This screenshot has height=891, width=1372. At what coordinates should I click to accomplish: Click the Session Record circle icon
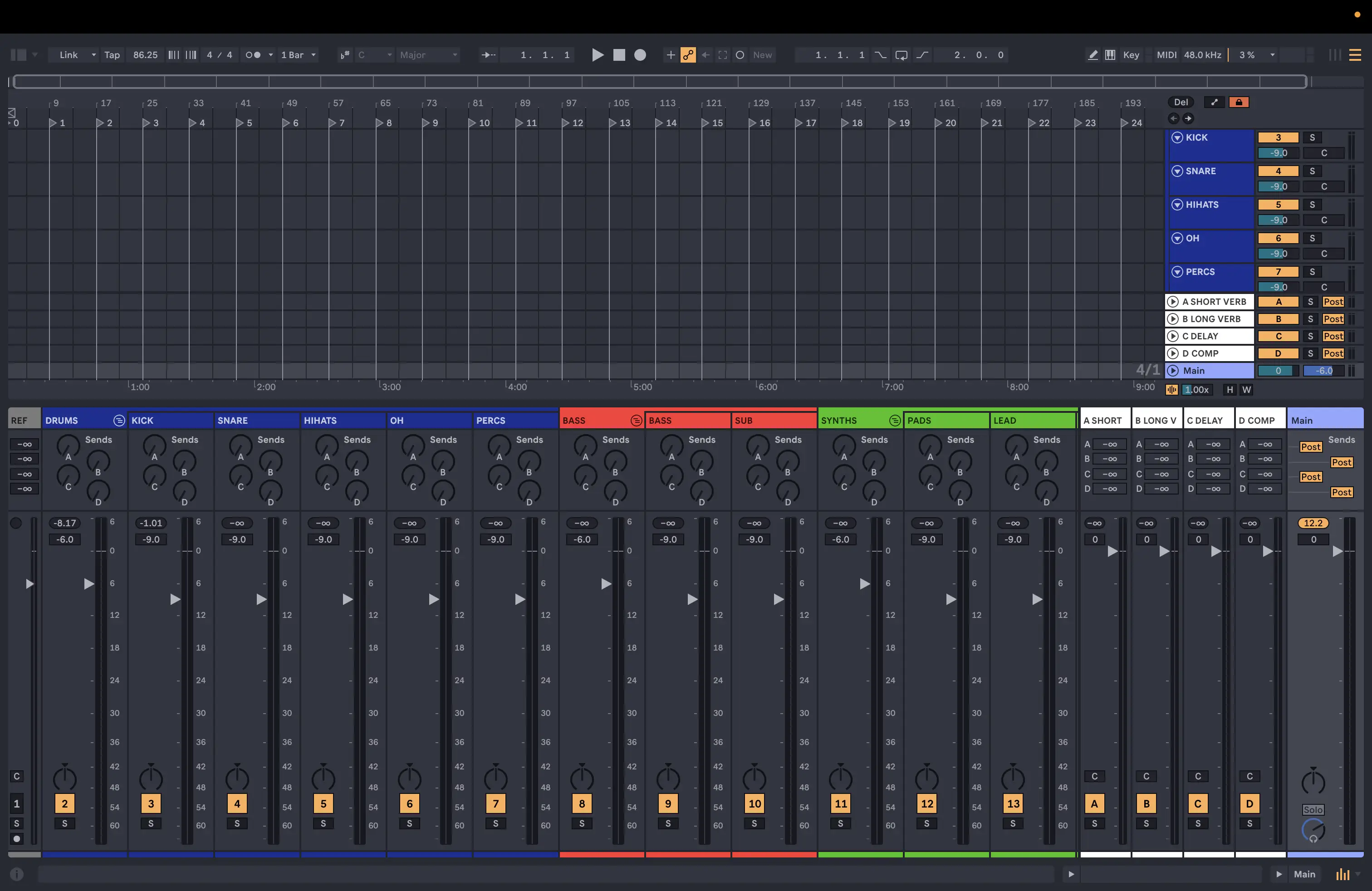click(x=740, y=55)
